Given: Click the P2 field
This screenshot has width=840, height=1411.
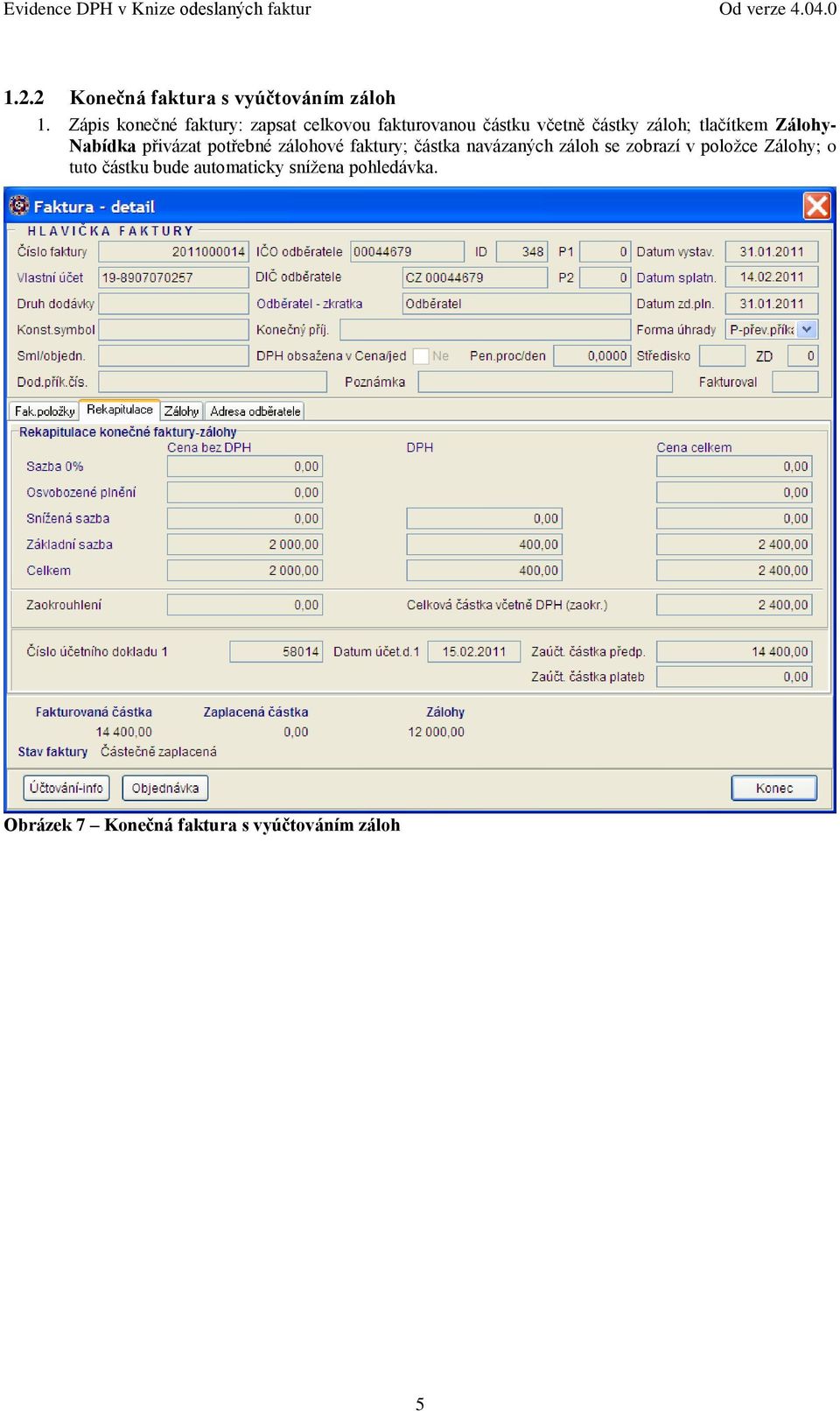Looking at the screenshot, I should pyautogui.click(x=605, y=277).
